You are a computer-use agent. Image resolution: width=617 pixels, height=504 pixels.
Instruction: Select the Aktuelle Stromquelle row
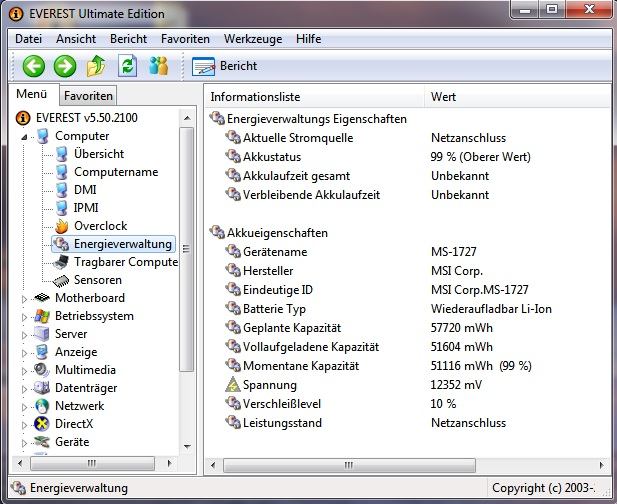(407, 138)
